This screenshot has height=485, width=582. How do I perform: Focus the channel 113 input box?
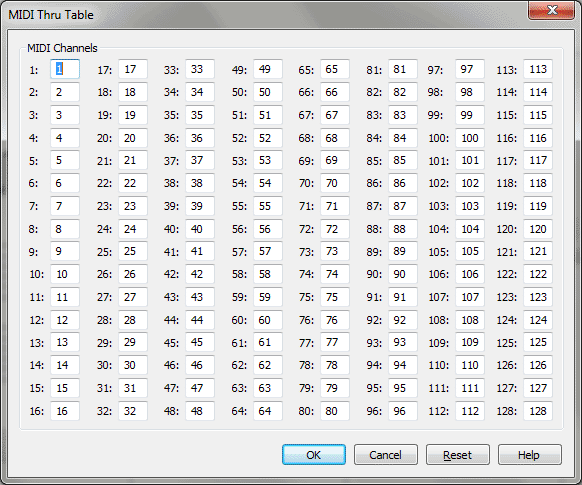click(538, 69)
